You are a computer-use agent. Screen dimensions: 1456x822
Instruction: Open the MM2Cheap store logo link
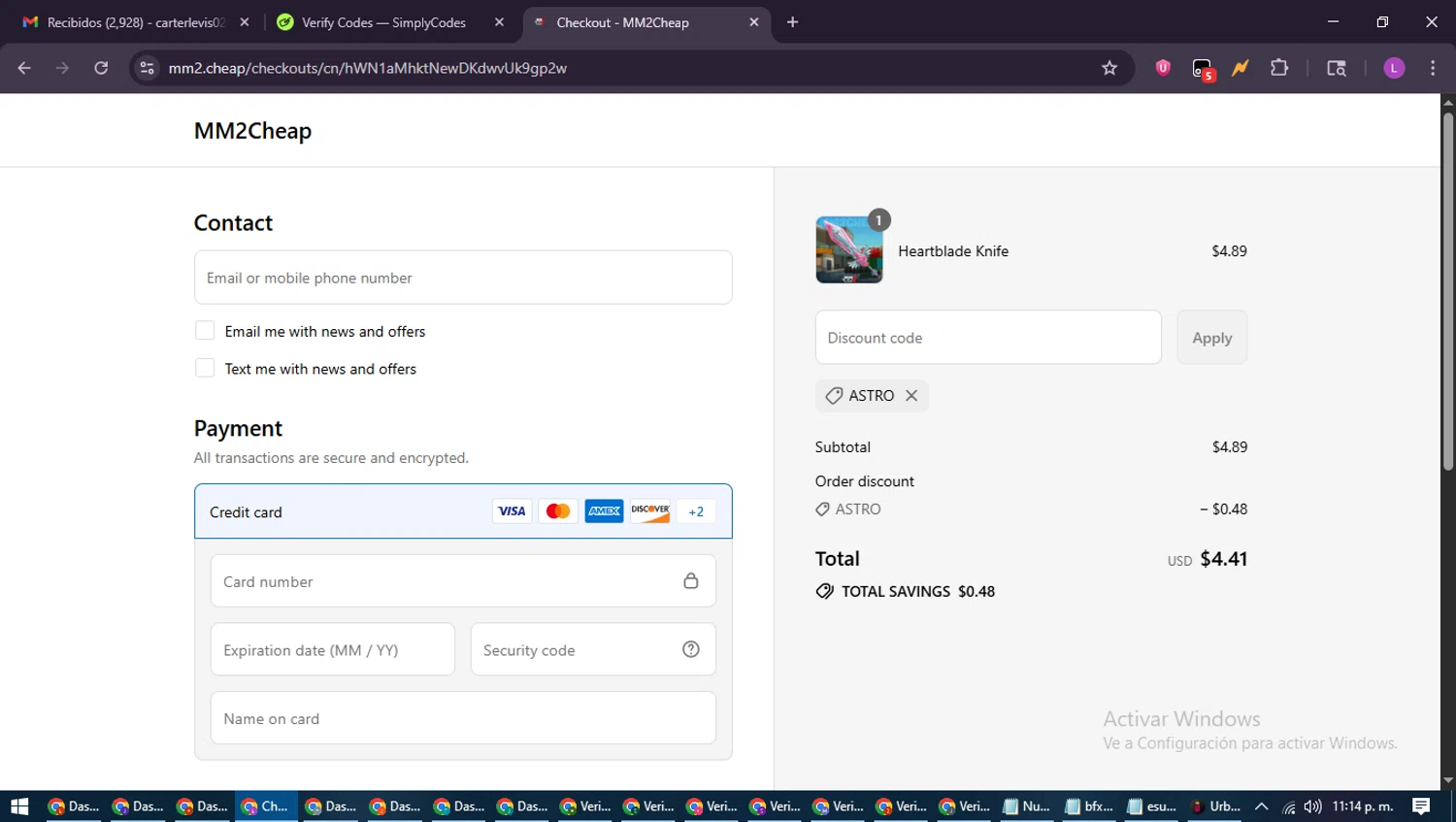tap(252, 131)
